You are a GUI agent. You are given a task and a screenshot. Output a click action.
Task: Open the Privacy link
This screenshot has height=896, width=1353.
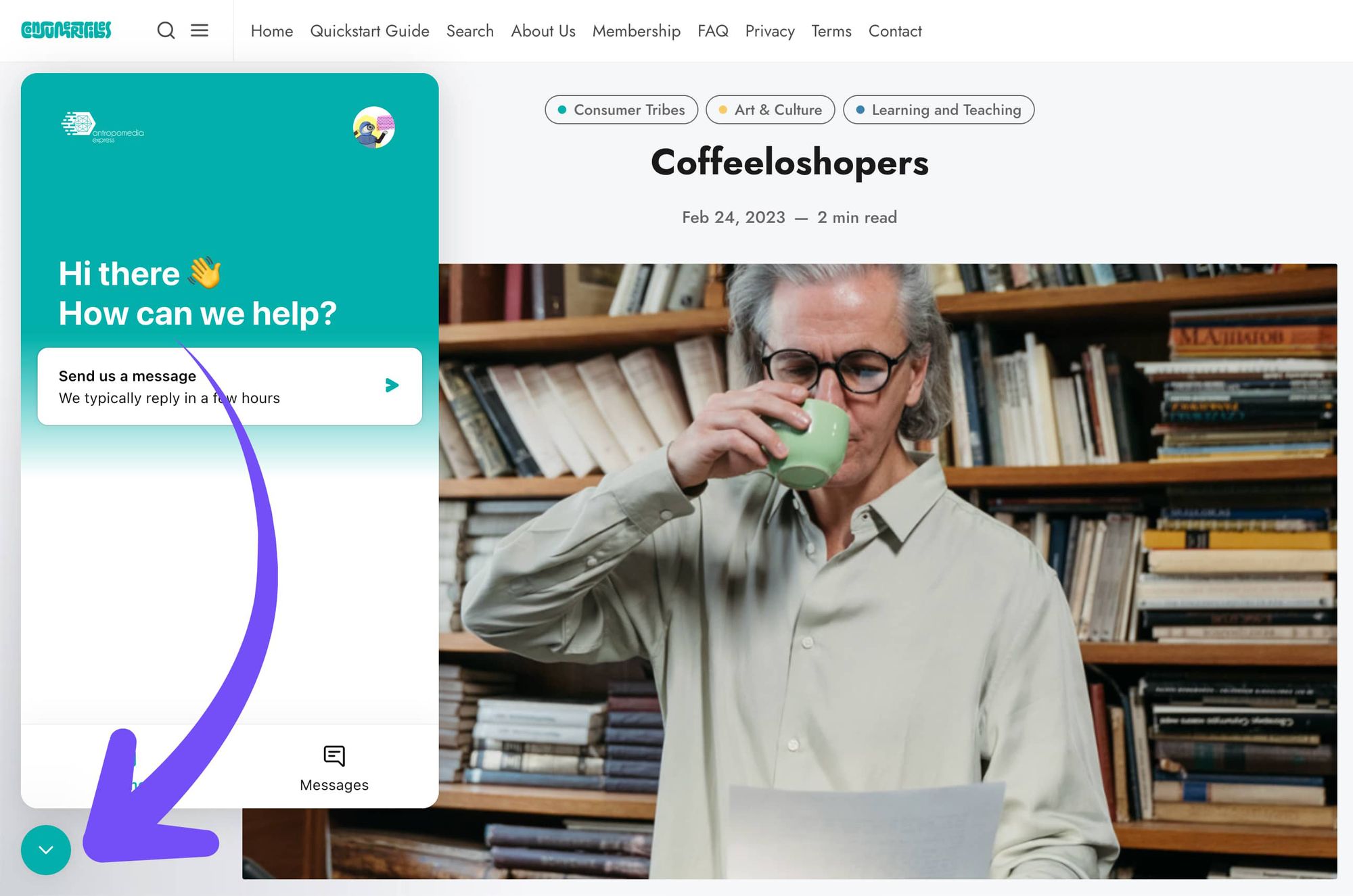(770, 31)
